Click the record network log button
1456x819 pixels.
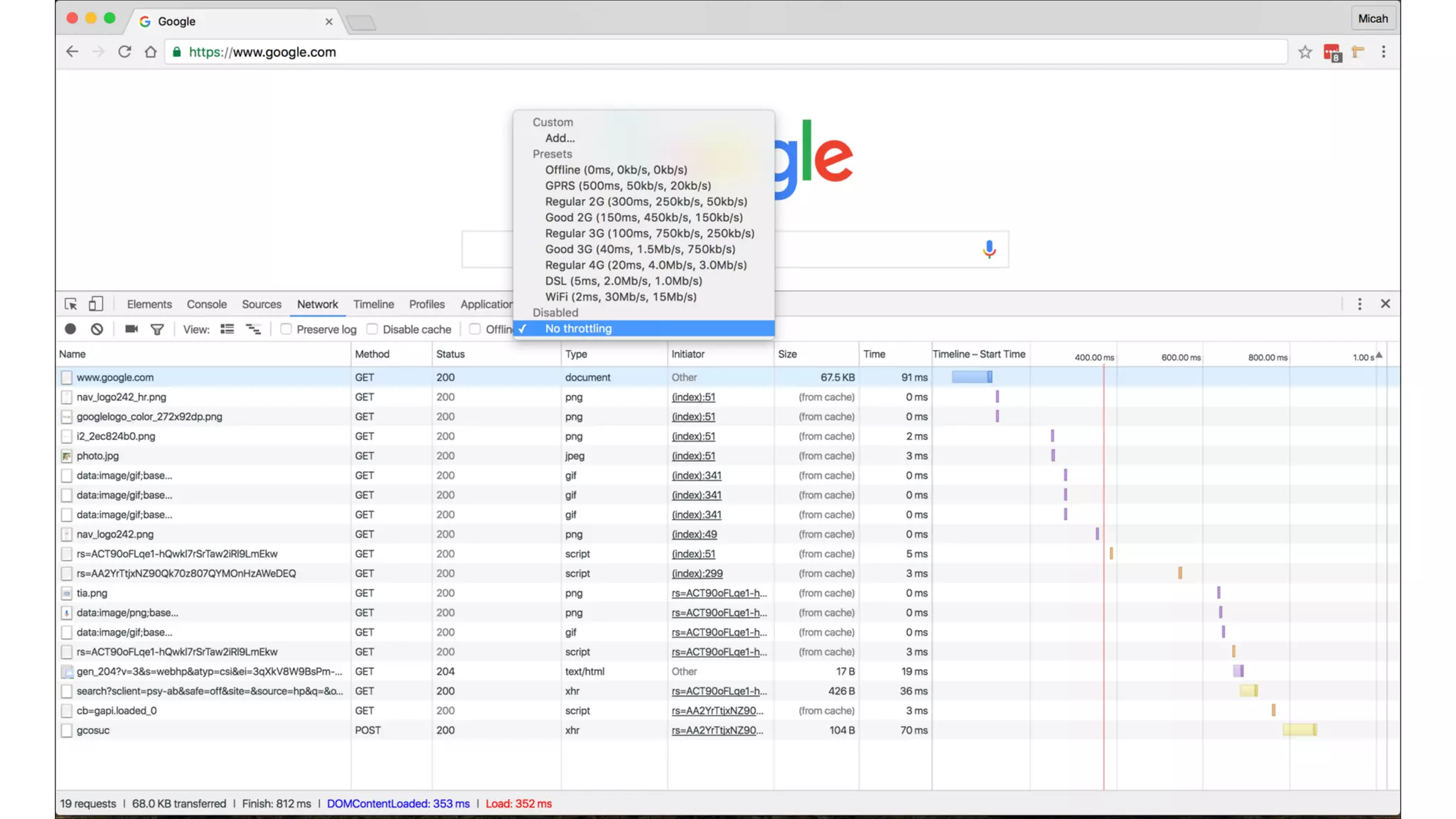tap(70, 329)
